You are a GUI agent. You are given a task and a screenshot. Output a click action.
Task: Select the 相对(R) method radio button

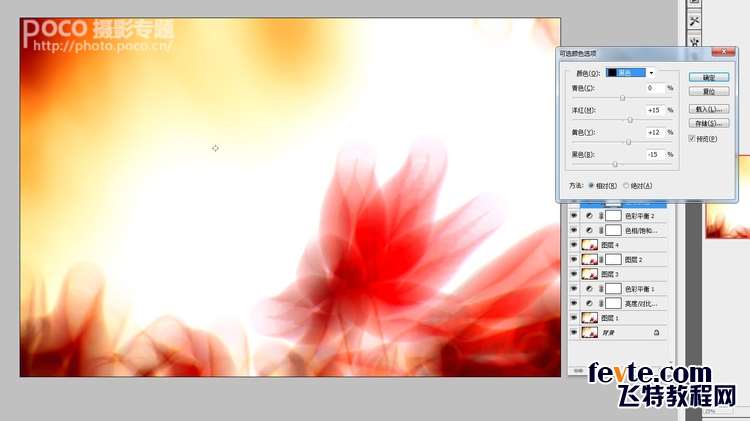(x=591, y=186)
